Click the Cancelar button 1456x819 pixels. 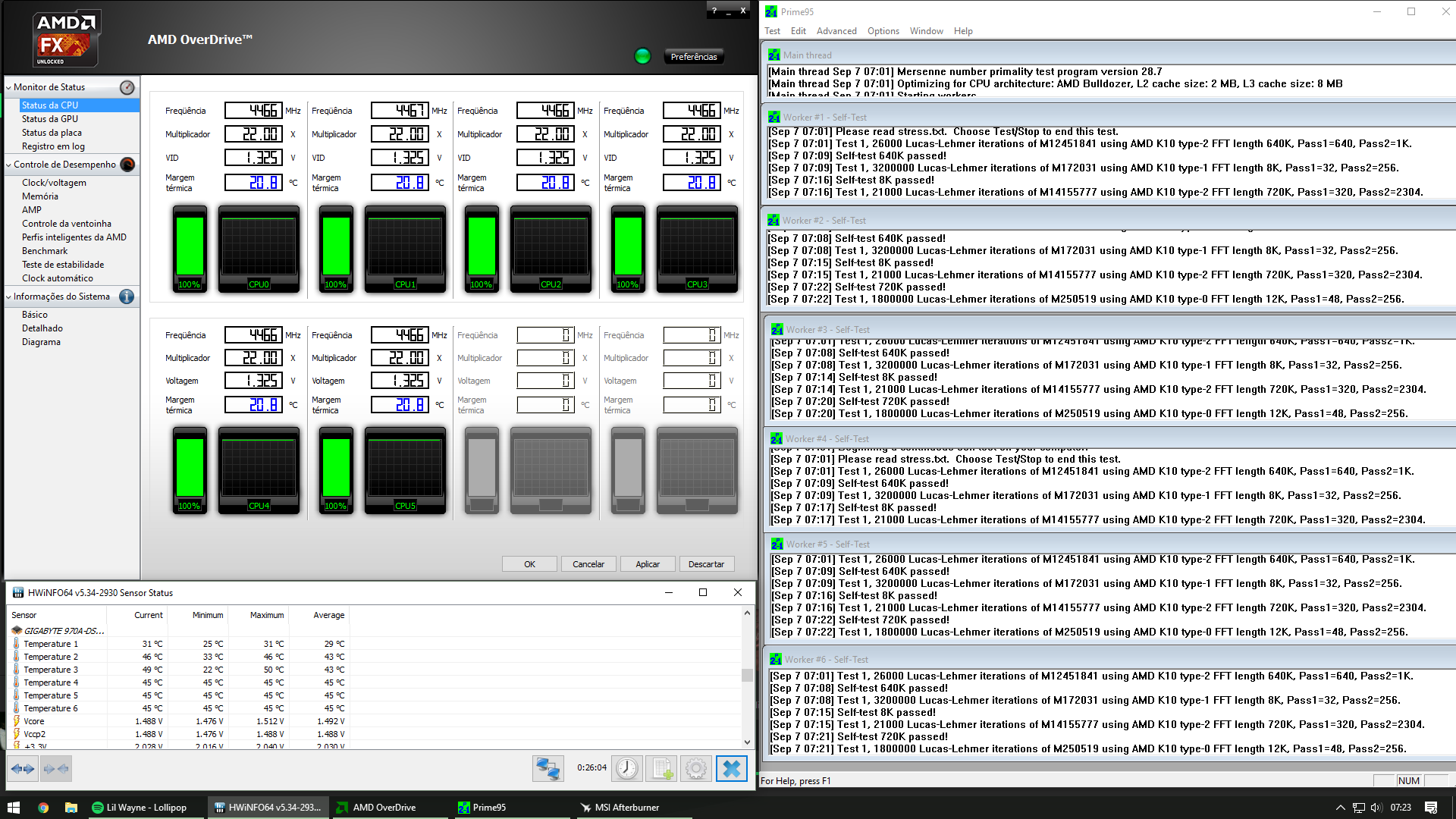(x=588, y=564)
